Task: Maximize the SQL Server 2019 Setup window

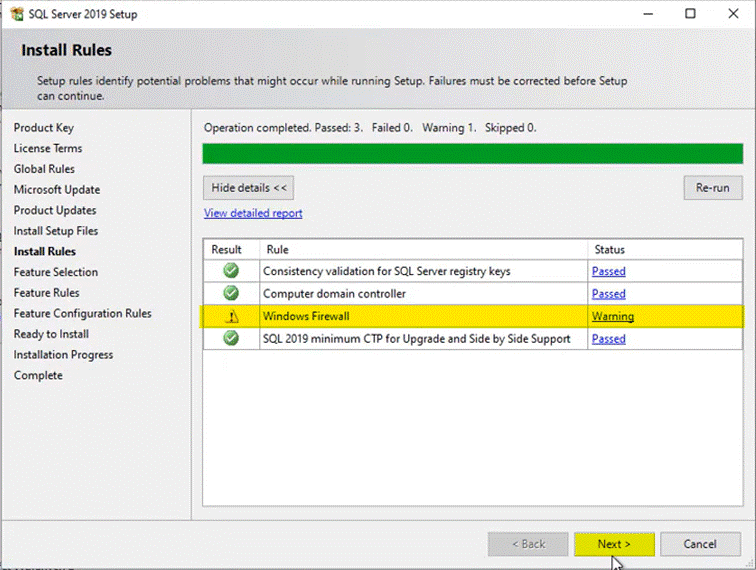Action: pos(690,14)
